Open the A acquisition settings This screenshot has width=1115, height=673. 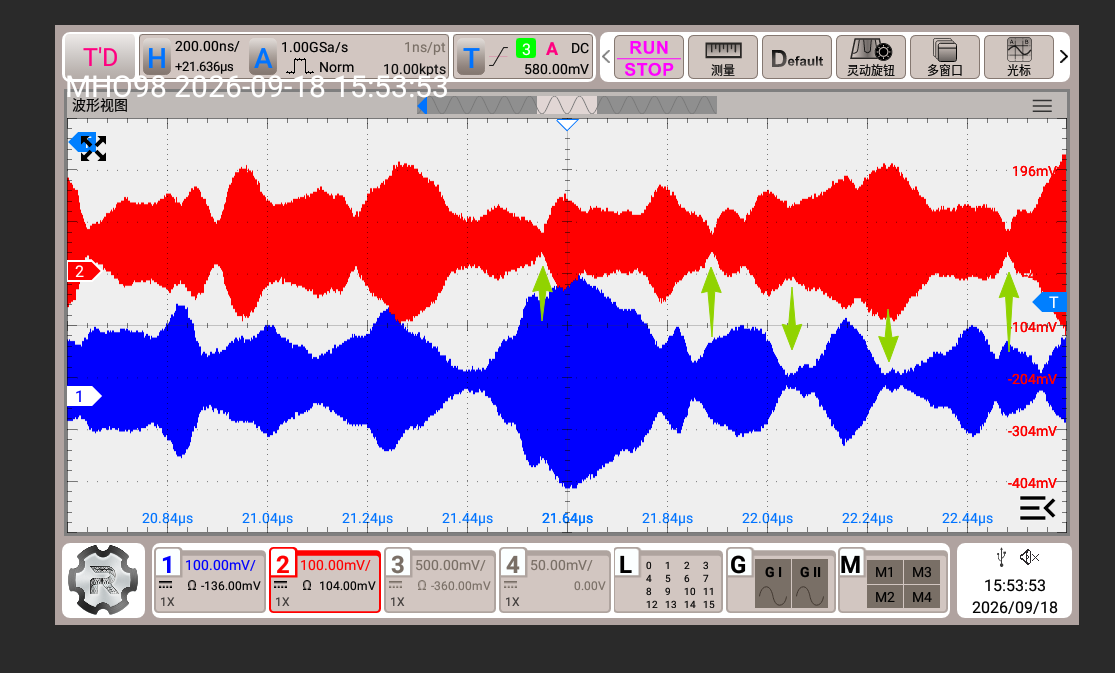coord(263,58)
